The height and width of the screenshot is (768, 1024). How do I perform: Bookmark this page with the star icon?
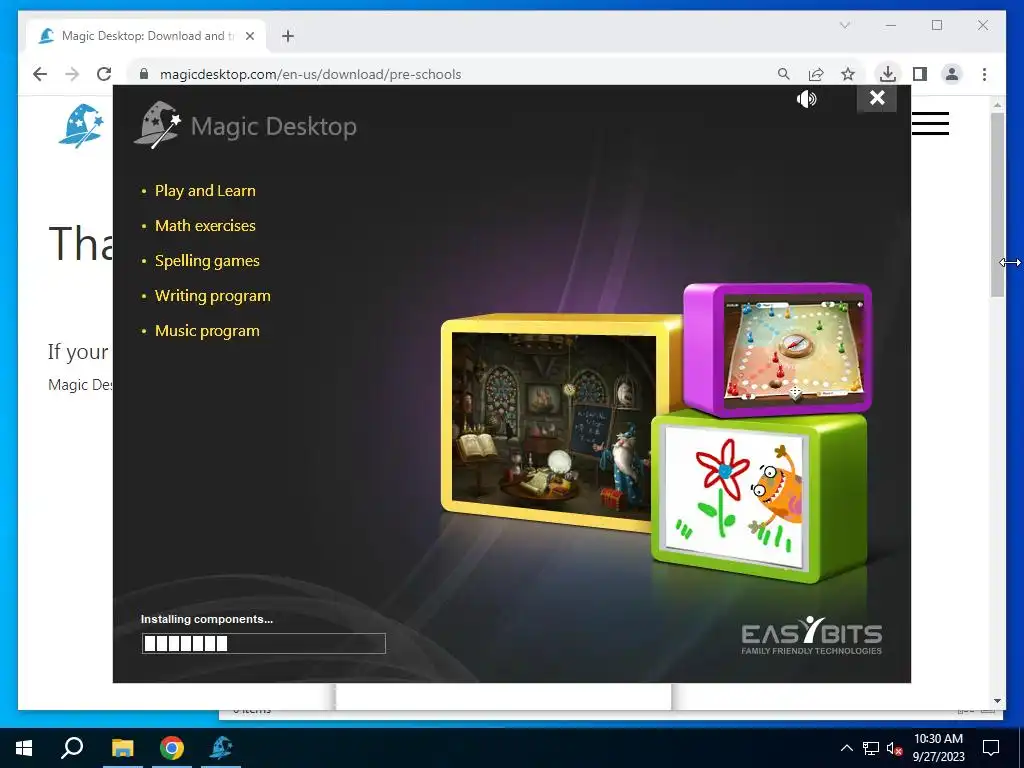(848, 74)
